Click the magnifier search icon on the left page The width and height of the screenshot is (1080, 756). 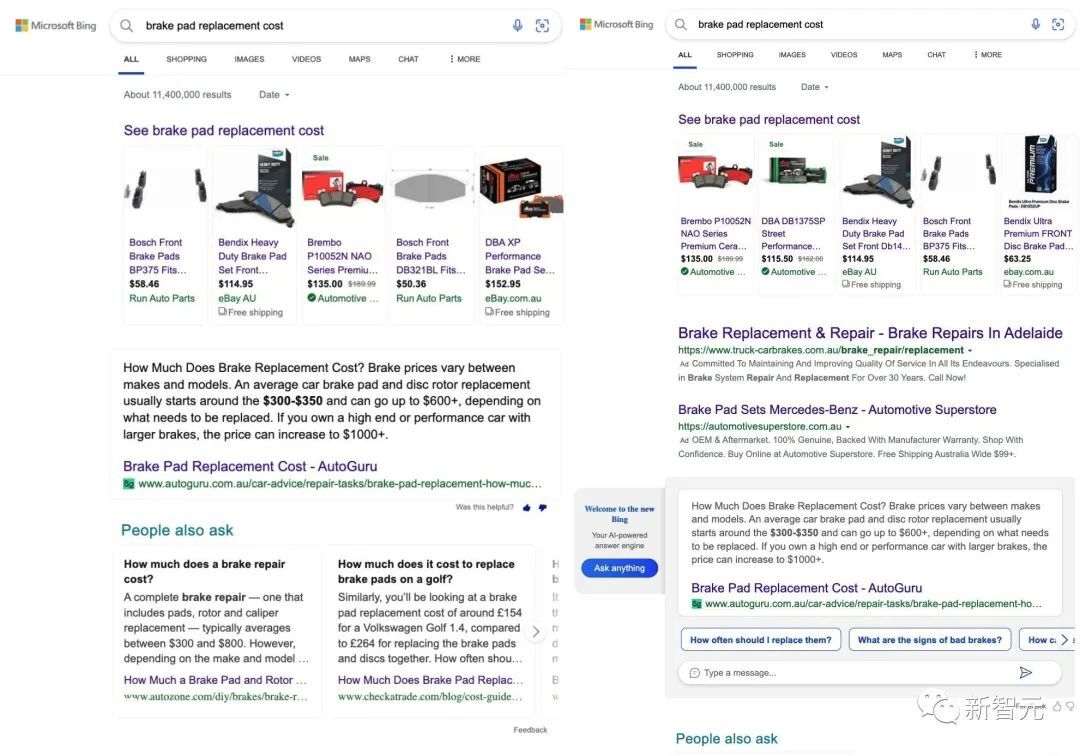pyautogui.click(x=126, y=25)
